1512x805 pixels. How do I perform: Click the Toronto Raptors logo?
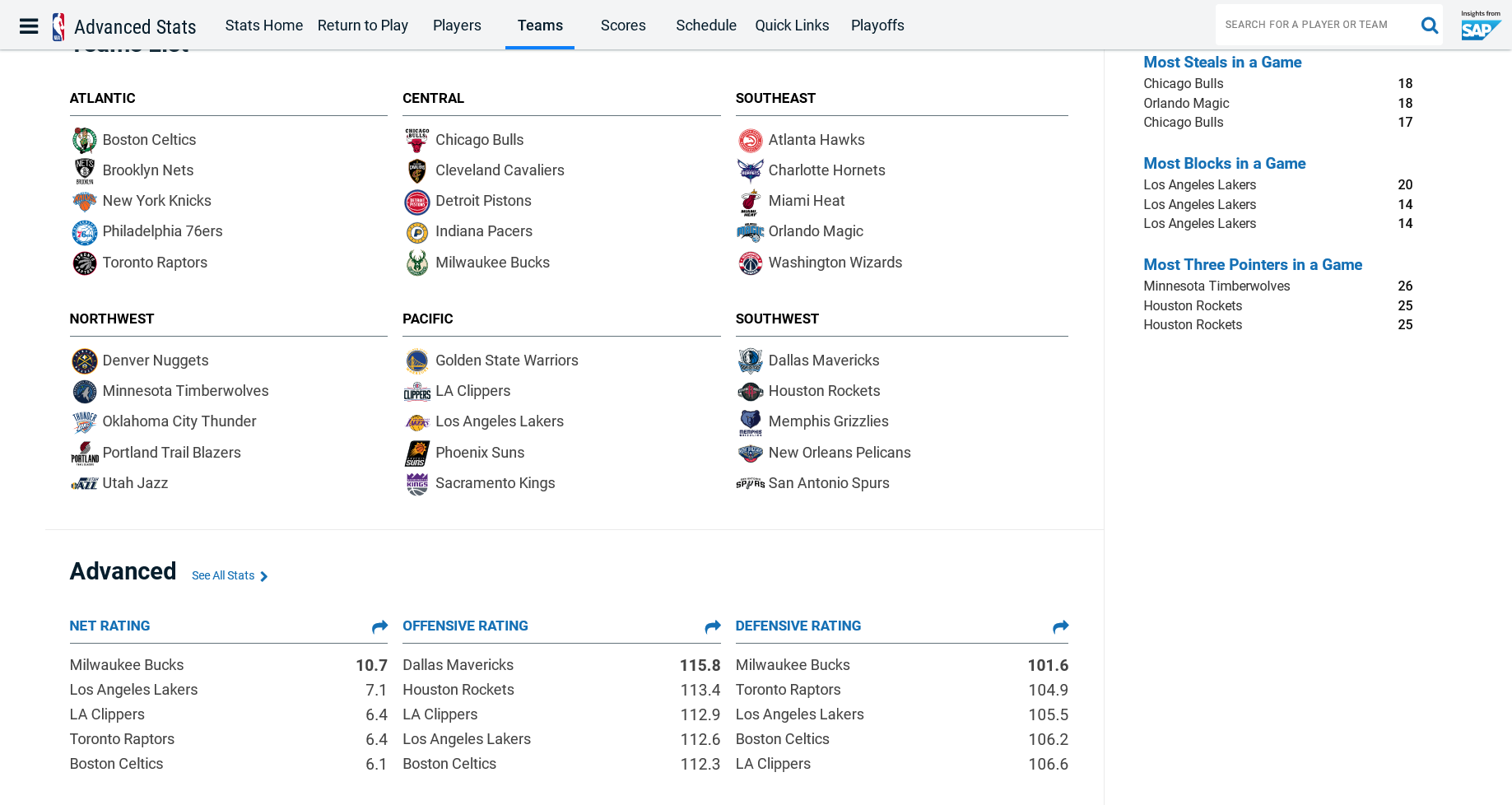tap(85, 263)
